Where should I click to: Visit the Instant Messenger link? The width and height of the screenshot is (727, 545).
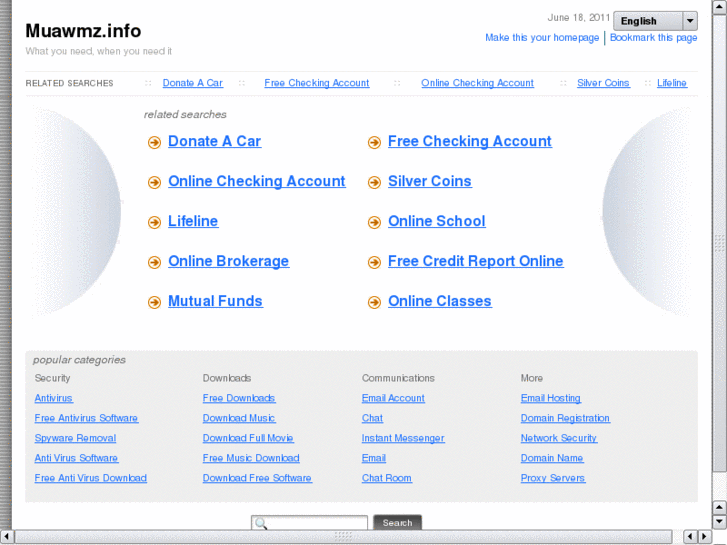pos(402,438)
